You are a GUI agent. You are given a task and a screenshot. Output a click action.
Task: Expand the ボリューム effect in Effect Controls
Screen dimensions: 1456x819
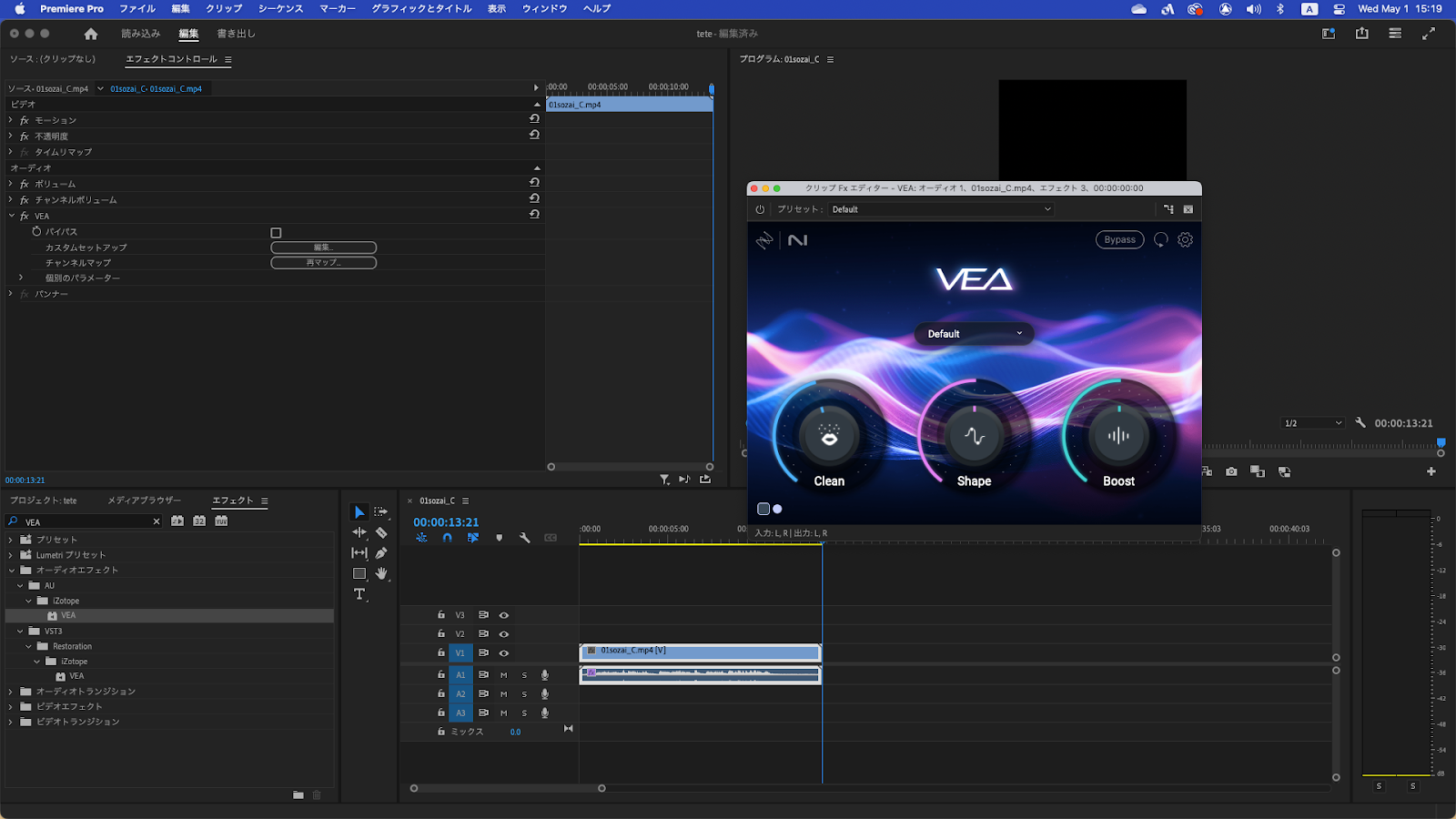click(x=12, y=183)
